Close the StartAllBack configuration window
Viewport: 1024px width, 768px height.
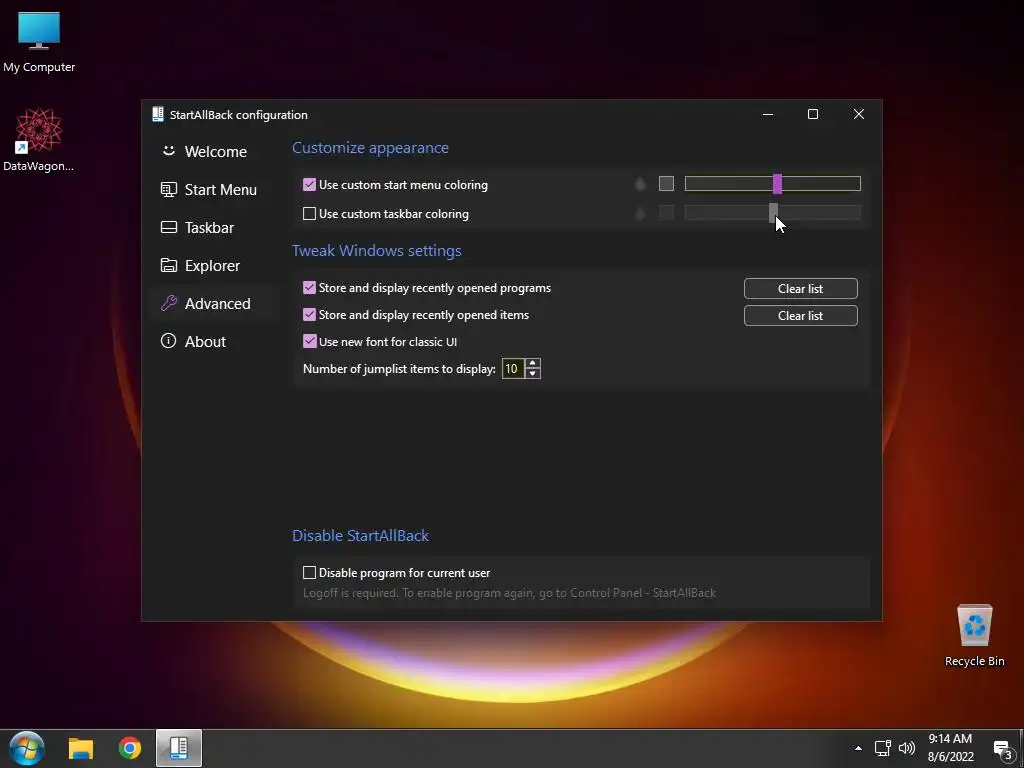(x=859, y=114)
